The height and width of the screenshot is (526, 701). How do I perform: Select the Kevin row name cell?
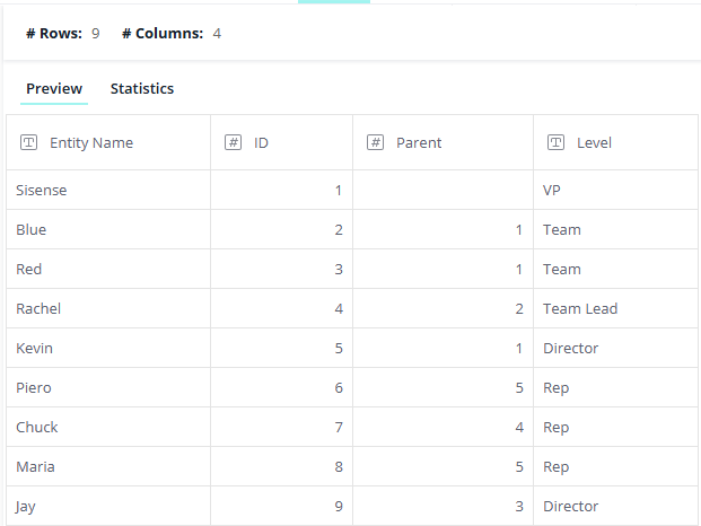point(34,348)
